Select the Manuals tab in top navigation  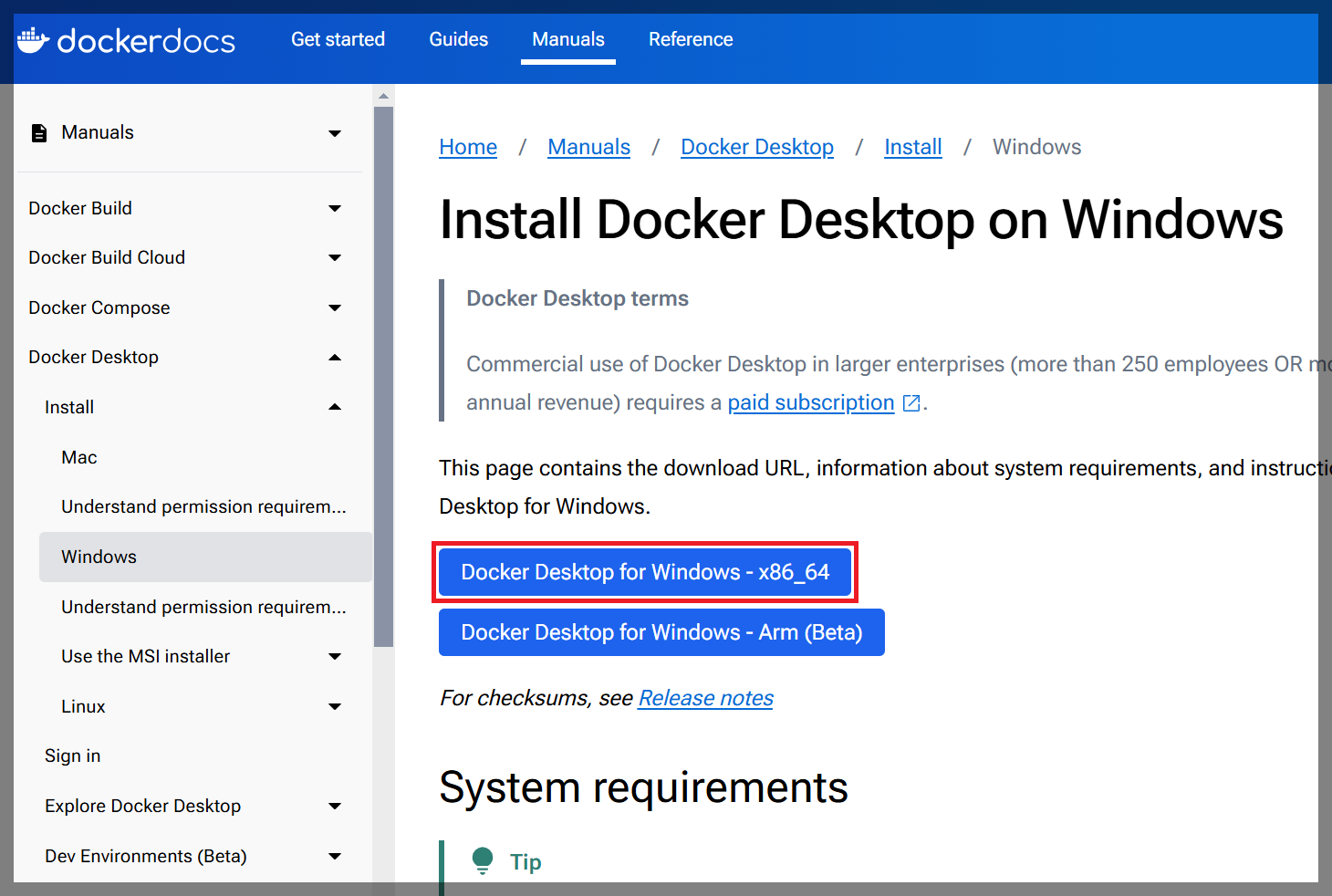(x=568, y=39)
